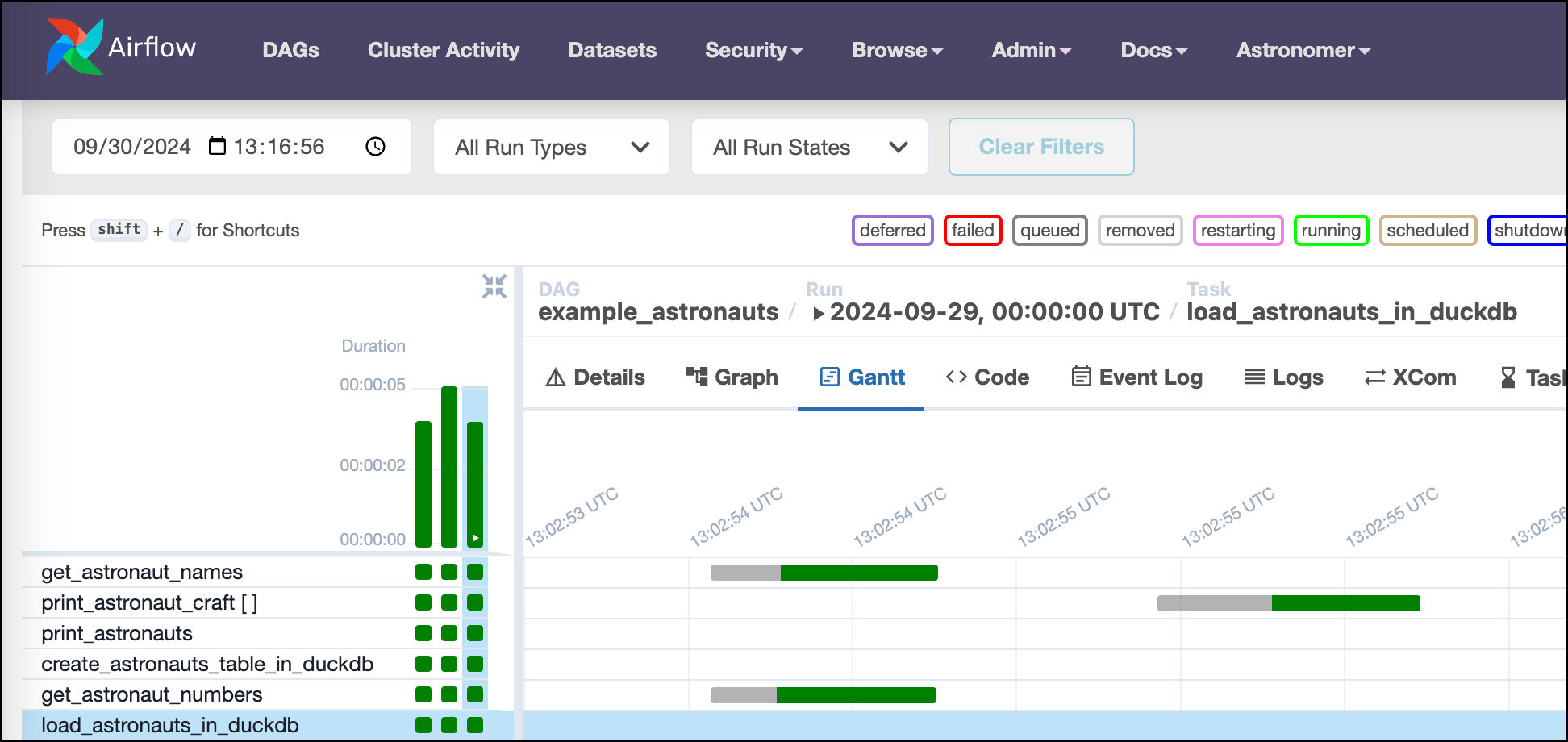Click get_astronaut_names Gantt bar
This screenshot has width=1568, height=742.
824,573
